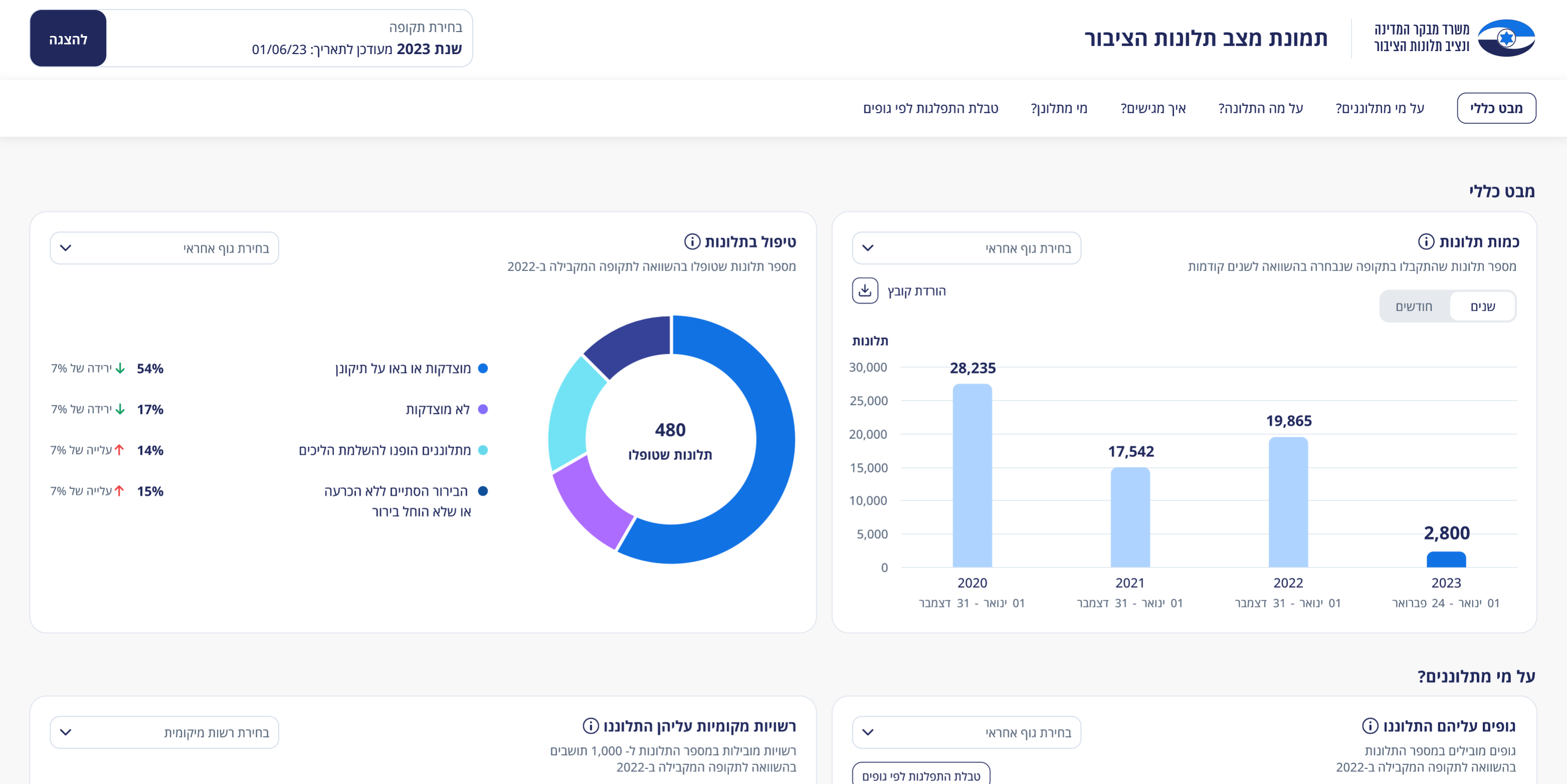Click the 15% legend value
This screenshot has height=784, width=1567.
click(x=150, y=491)
